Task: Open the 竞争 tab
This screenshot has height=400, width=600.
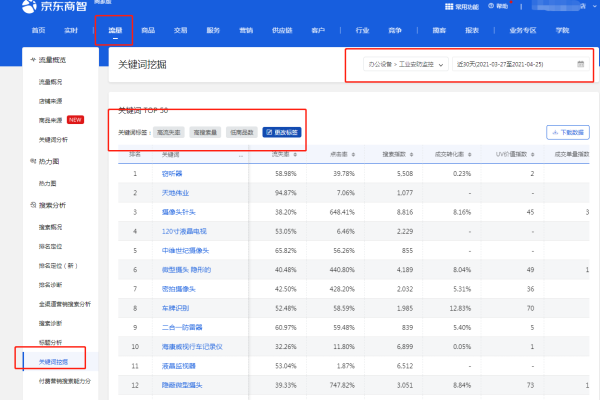Action: tap(395, 30)
